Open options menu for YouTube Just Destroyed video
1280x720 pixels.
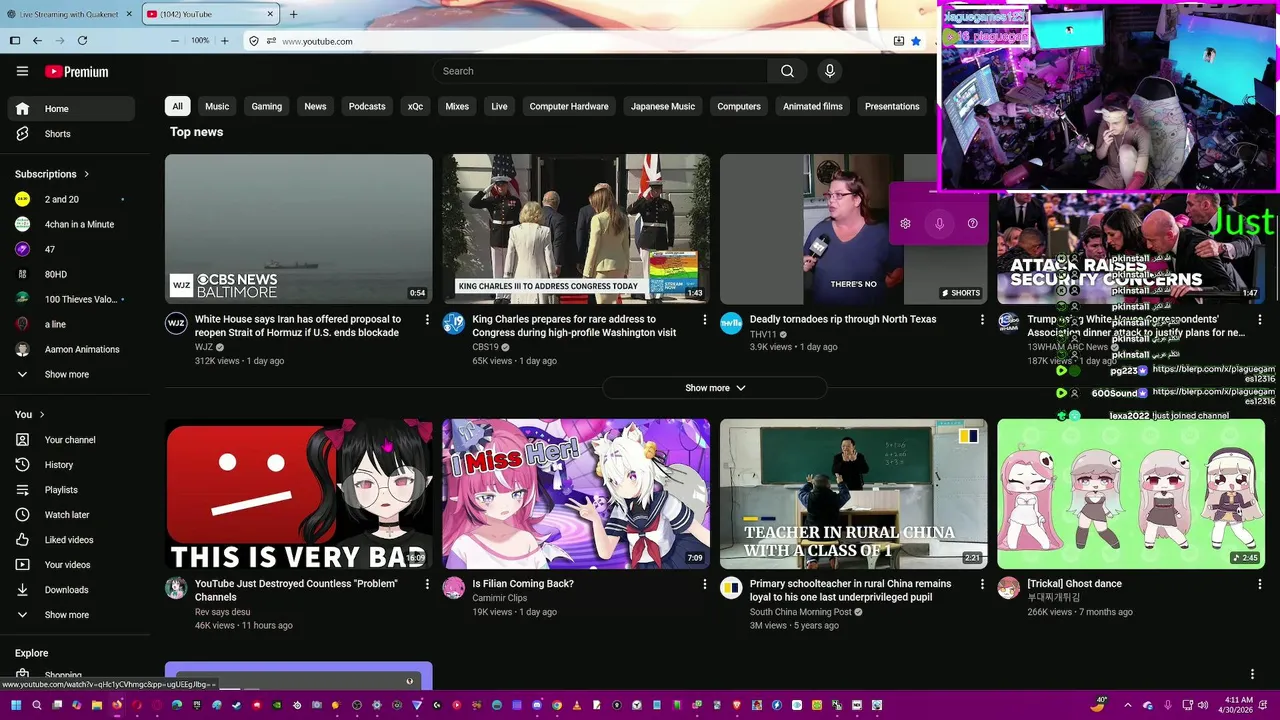coord(427,584)
